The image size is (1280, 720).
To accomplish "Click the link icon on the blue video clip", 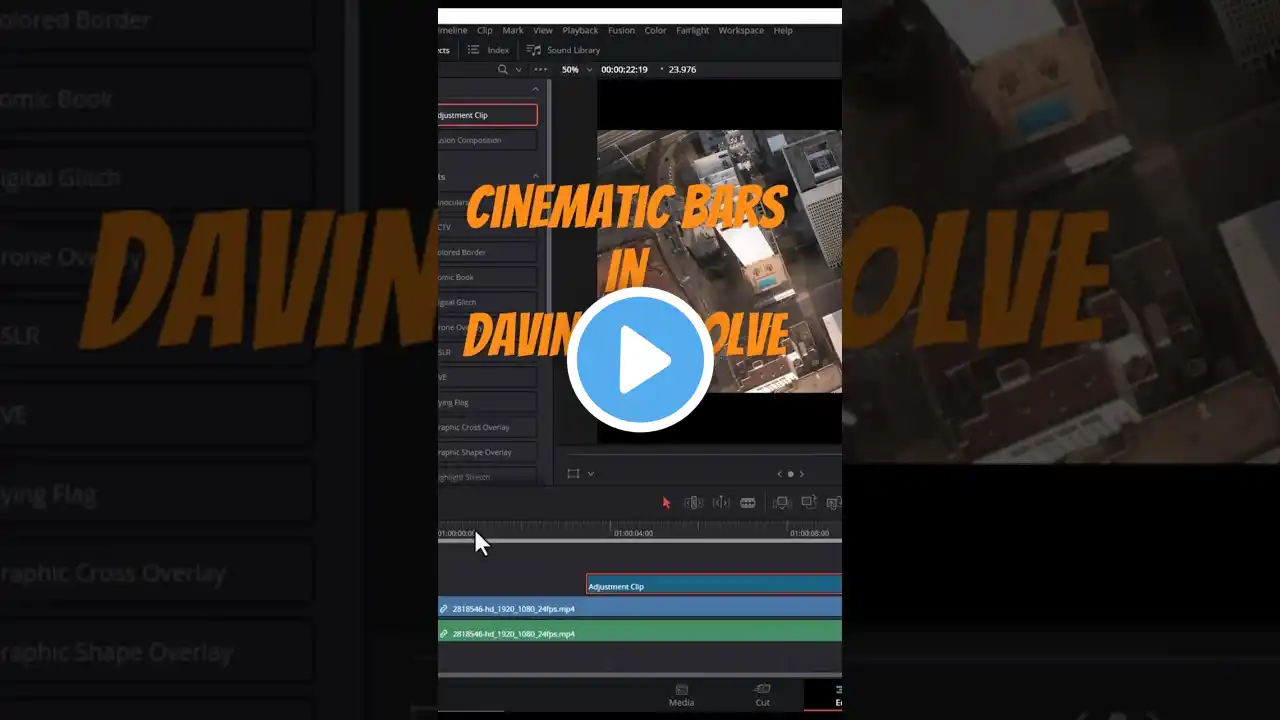I will click(x=444, y=608).
